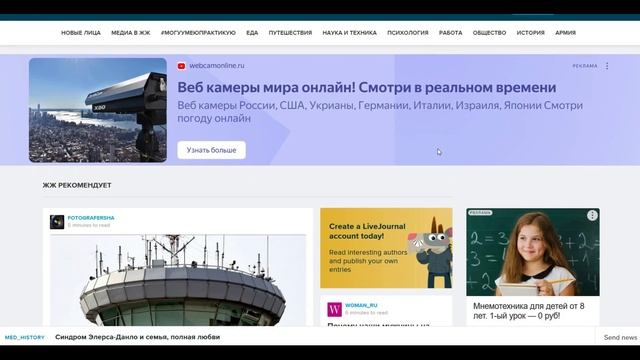Open the Синдром Элерса-Данло news headline
Viewport: 640px width, 360px height.
point(138,337)
